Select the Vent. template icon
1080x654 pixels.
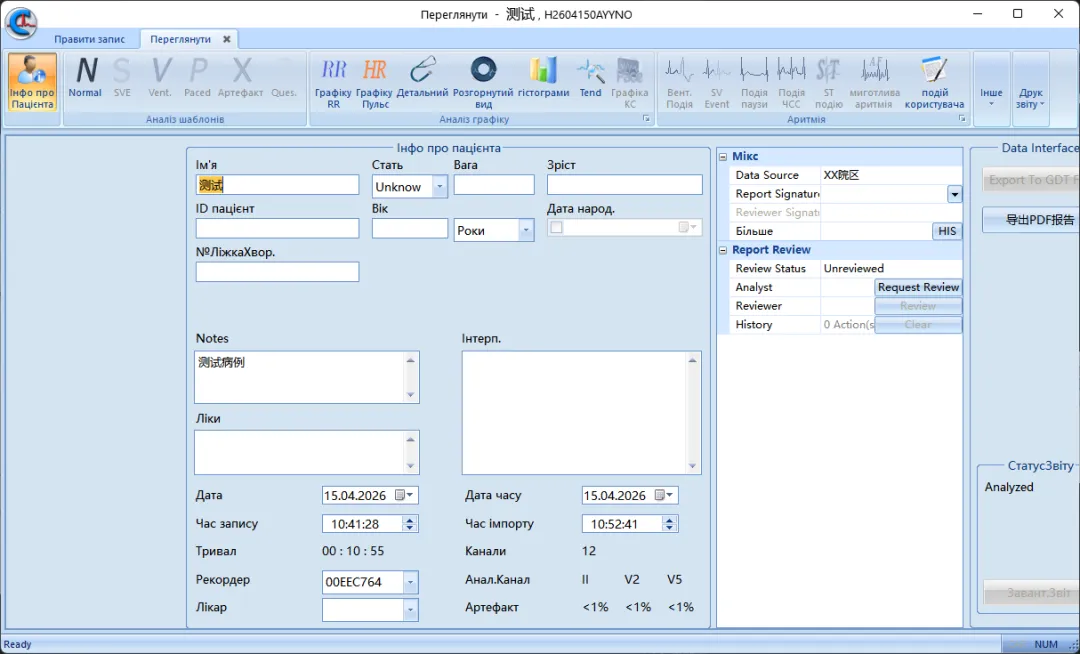point(160,77)
